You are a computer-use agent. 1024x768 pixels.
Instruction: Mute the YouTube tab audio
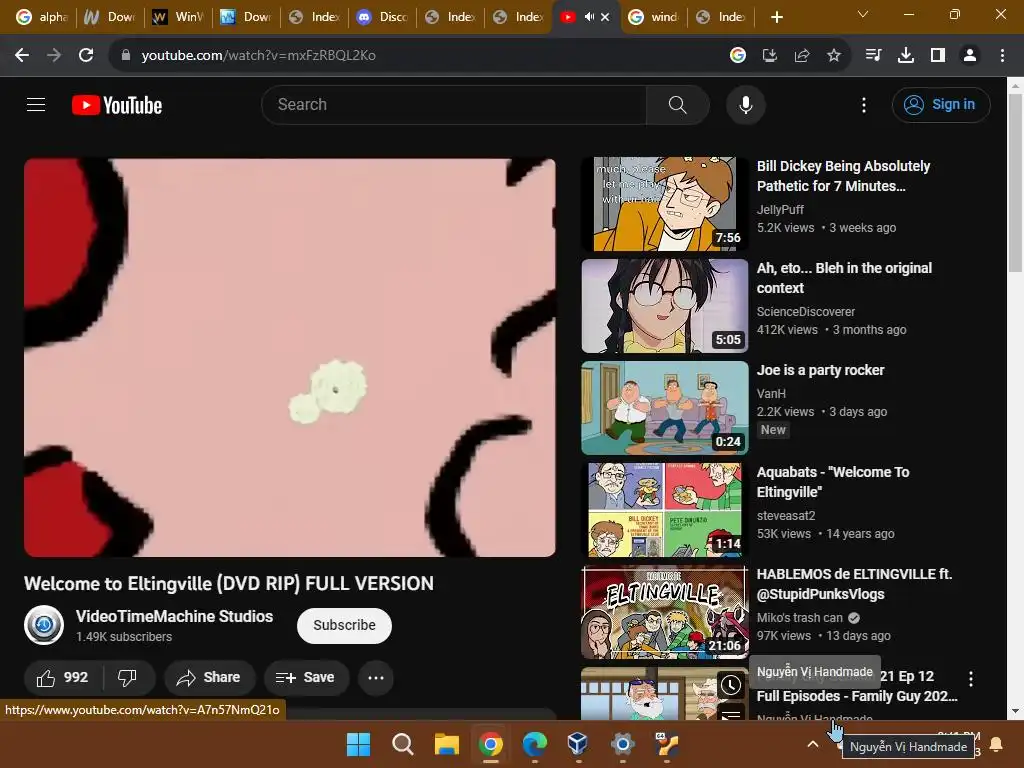[x=589, y=17]
